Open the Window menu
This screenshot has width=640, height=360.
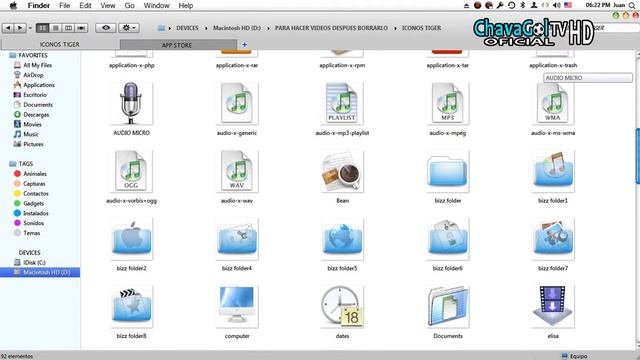[156, 5]
